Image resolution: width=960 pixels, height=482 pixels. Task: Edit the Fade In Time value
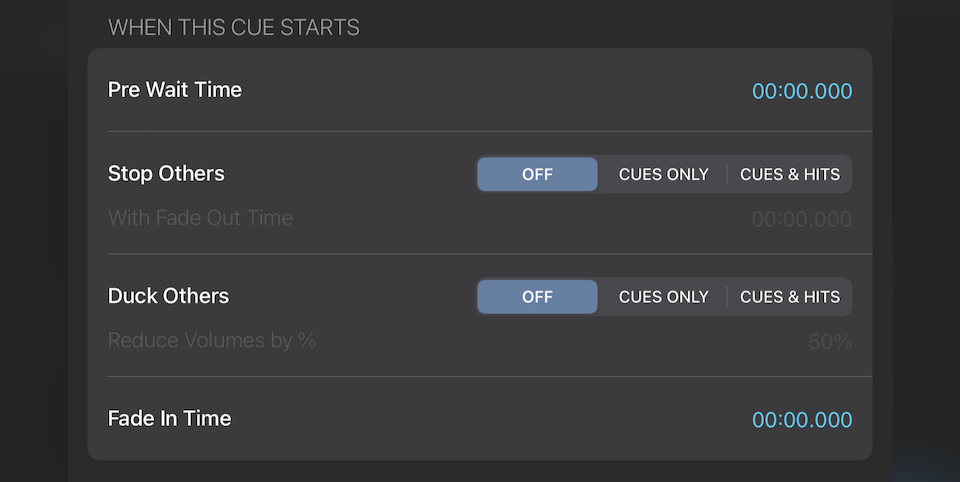[802, 419]
